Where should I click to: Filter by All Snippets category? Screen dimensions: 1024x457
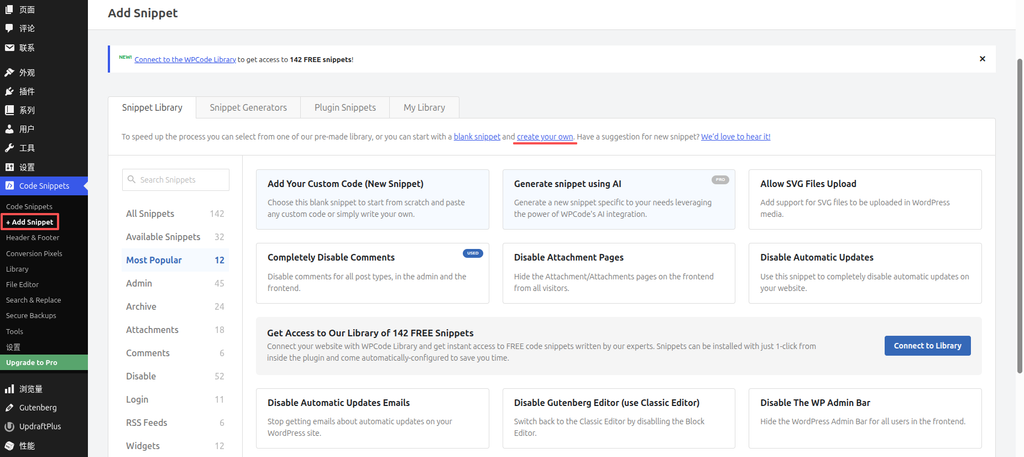(x=175, y=213)
